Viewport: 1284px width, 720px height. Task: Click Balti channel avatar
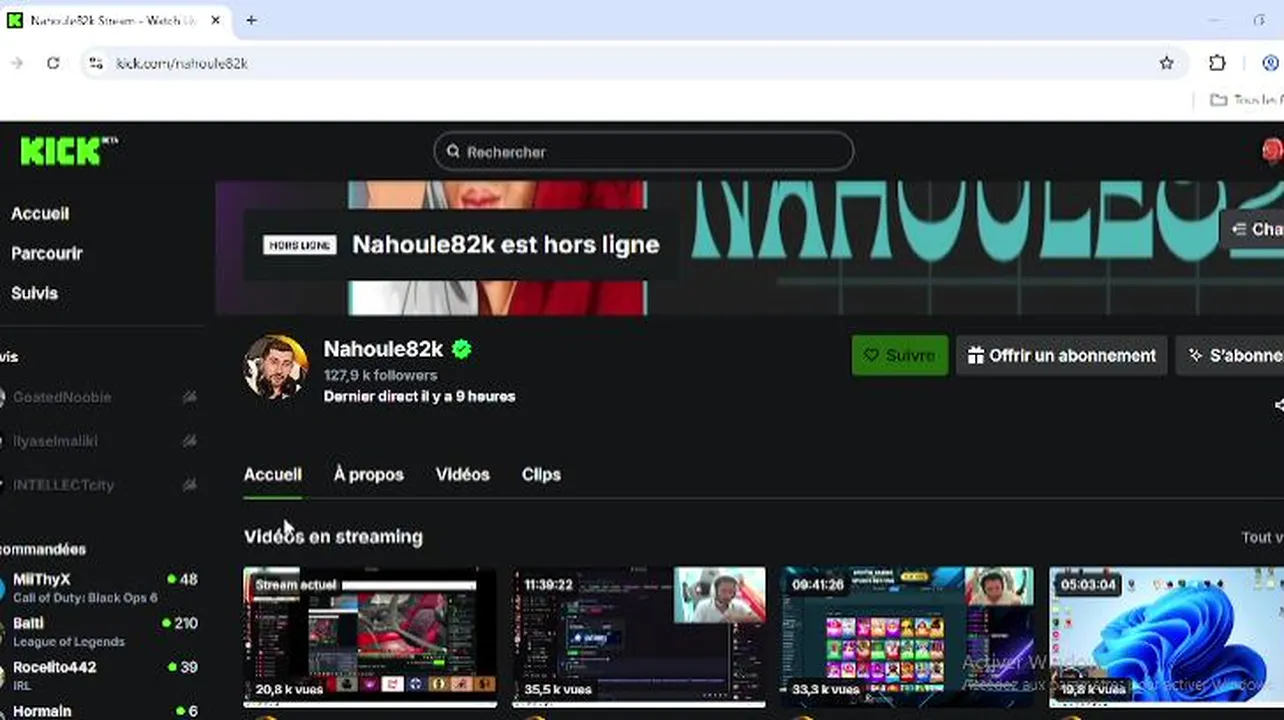point(3,632)
